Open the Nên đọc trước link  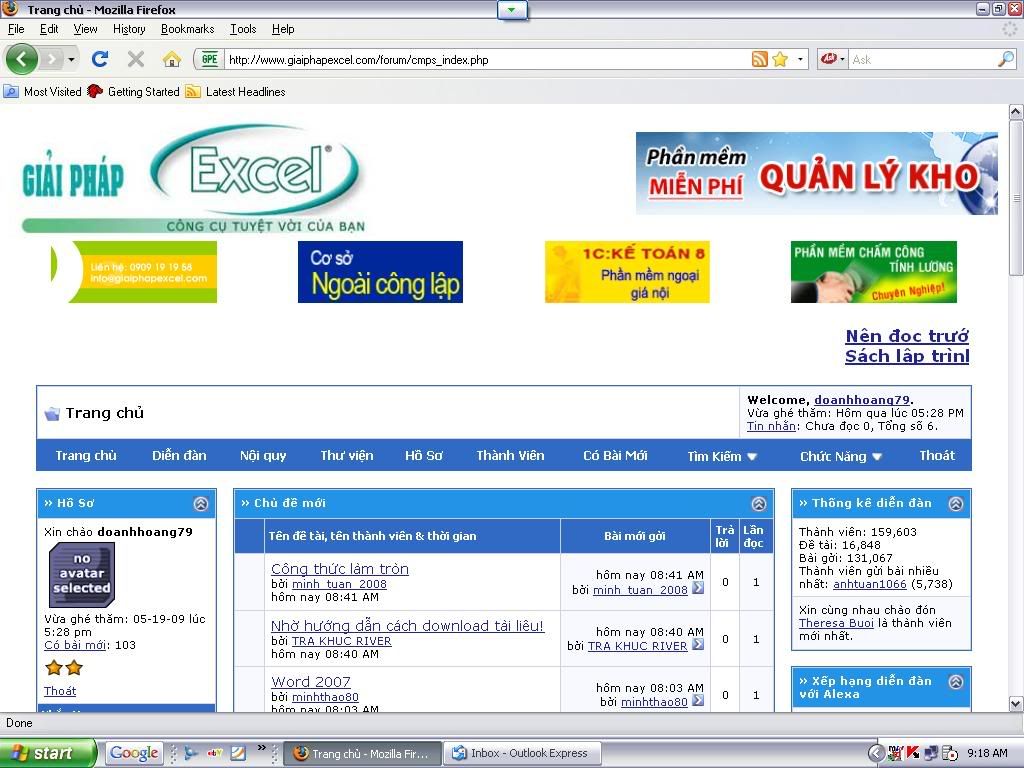coord(907,336)
